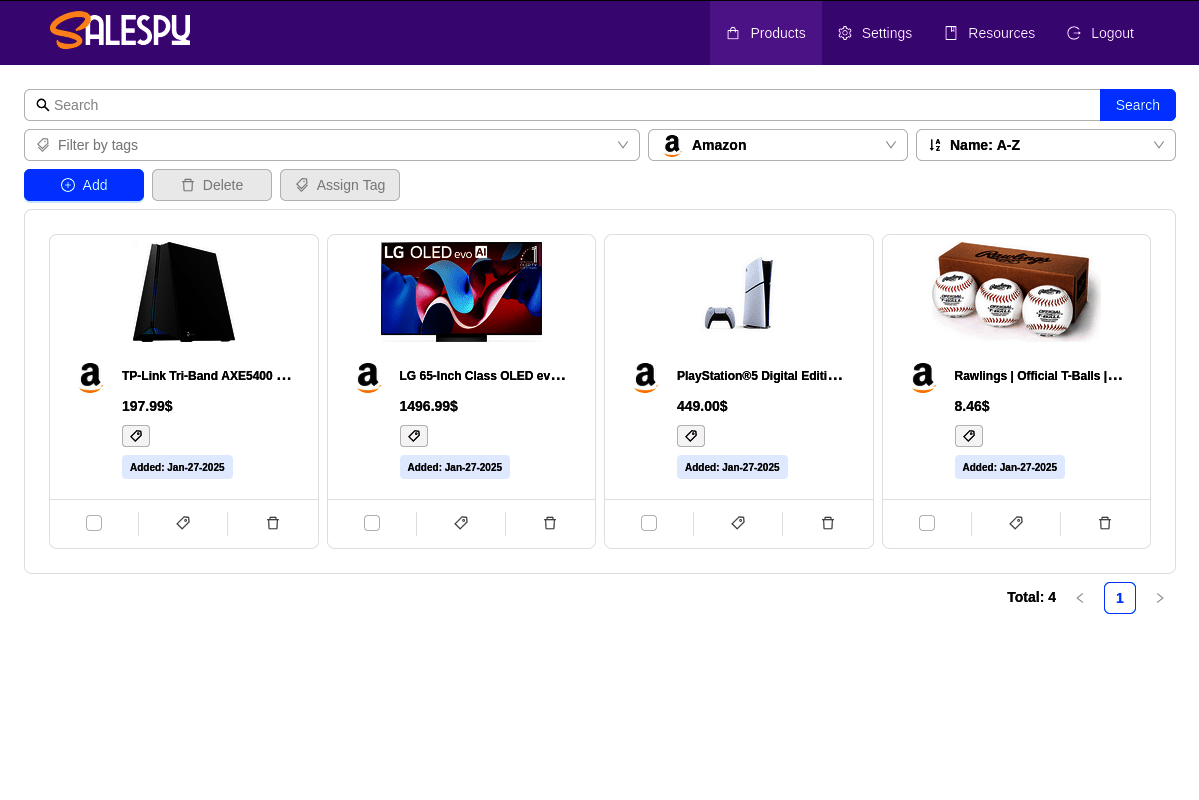The width and height of the screenshot is (1199, 800).
Task: Click the TP-Link price 197.99$
Action: pyautogui.click(x=148, y=406)
